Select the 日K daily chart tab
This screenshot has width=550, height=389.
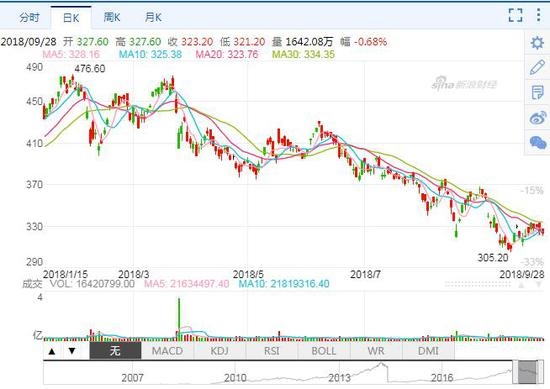point(71,18)
